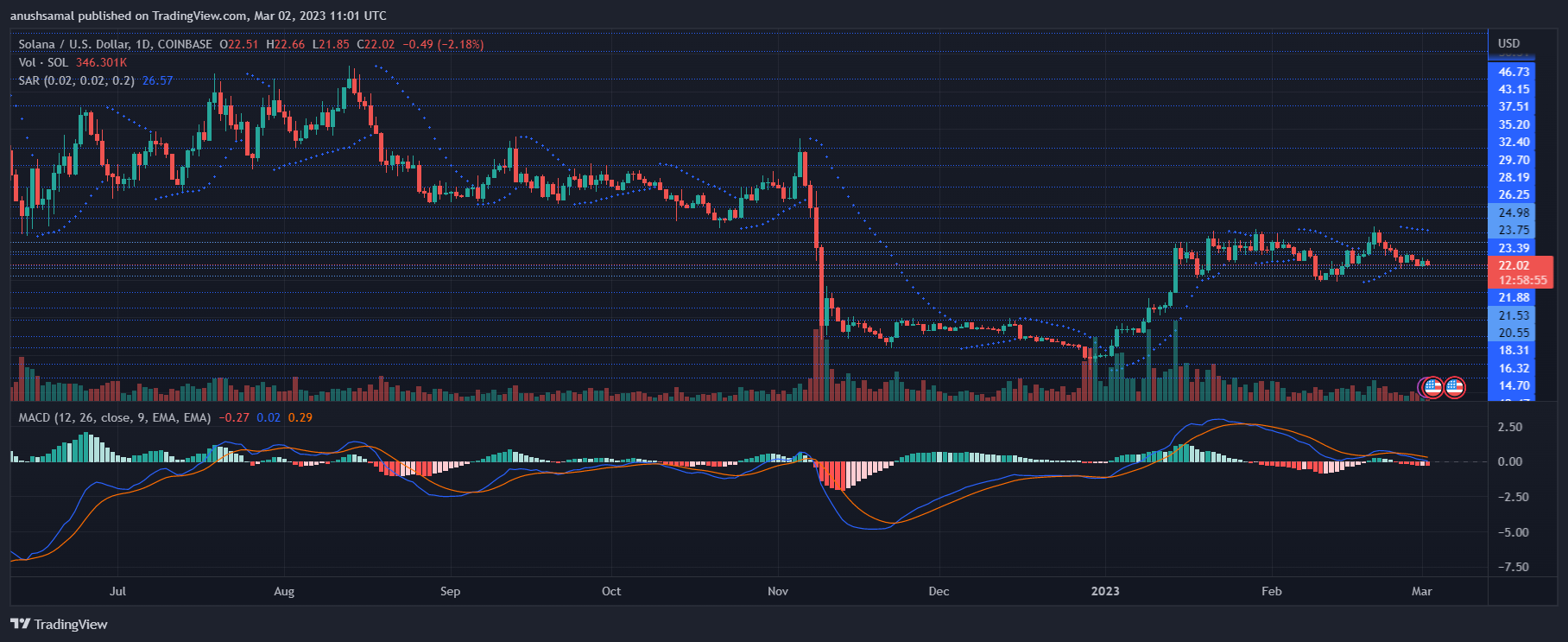
Task: Open the TradingView logo at bottom left
Action: 59,624
